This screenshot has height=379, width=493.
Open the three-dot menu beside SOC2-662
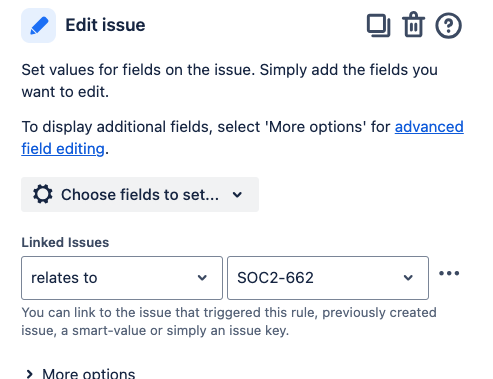tap(449, 274)
